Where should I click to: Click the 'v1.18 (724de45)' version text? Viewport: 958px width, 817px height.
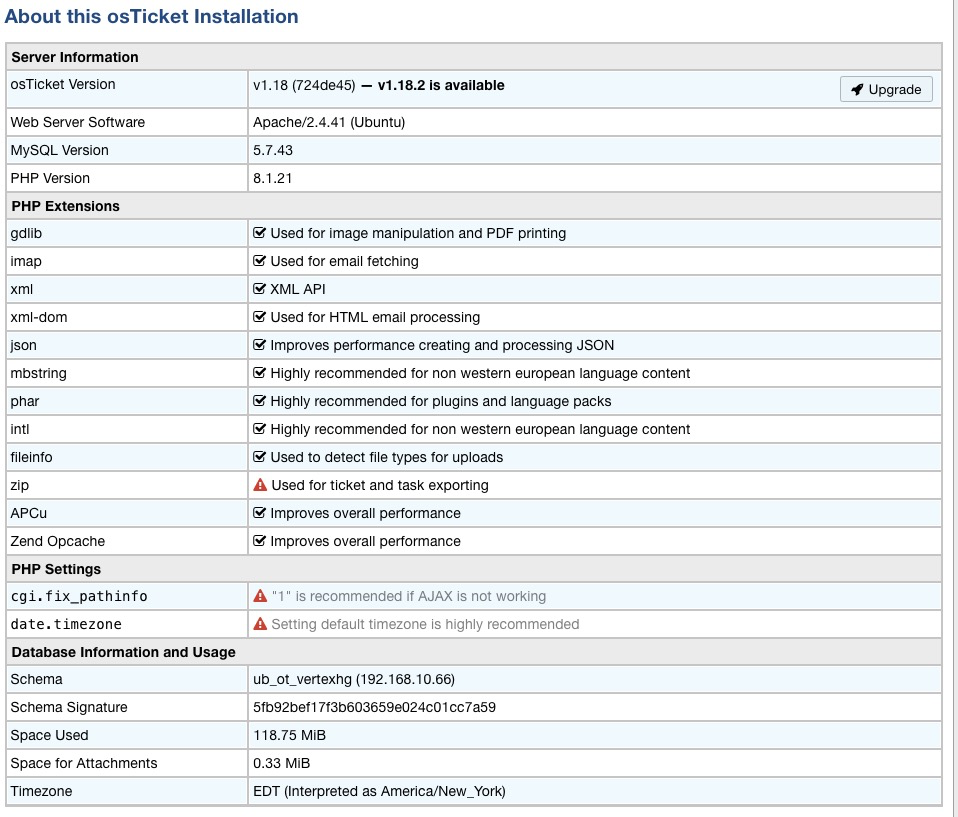tap(304, 85)
